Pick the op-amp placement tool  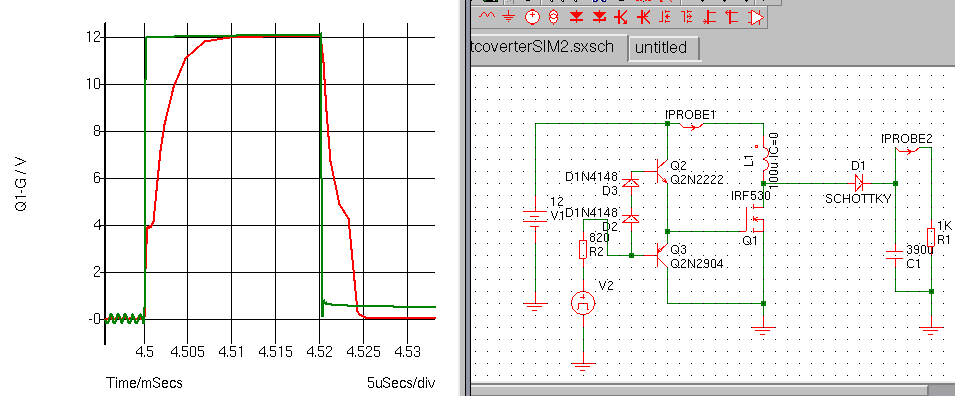point(756,17)
